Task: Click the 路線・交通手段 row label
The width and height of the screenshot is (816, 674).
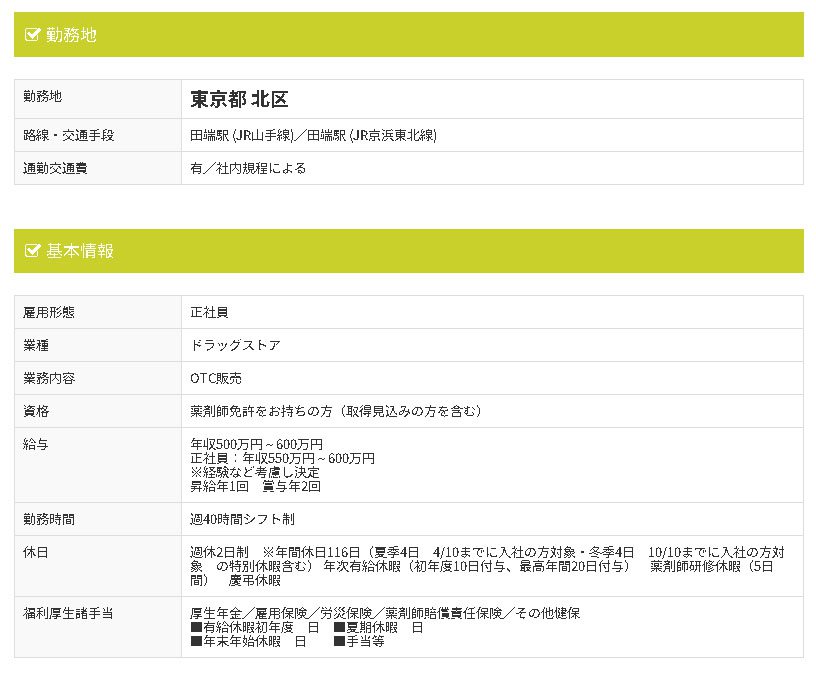Action: click(x=69, y=135)
